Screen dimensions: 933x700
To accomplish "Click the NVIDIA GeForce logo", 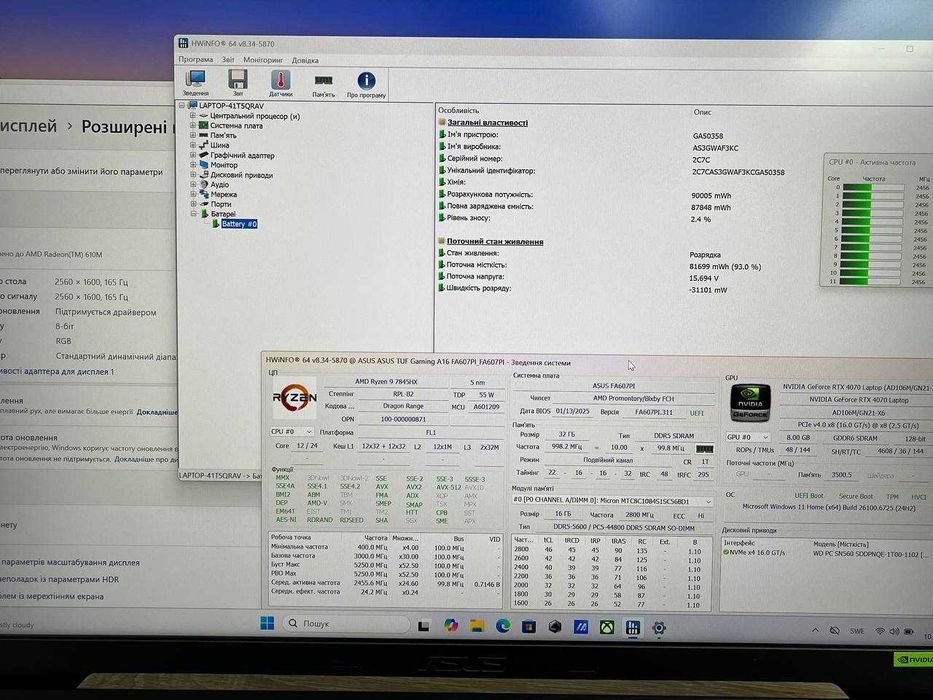I will tap(750, 403).
